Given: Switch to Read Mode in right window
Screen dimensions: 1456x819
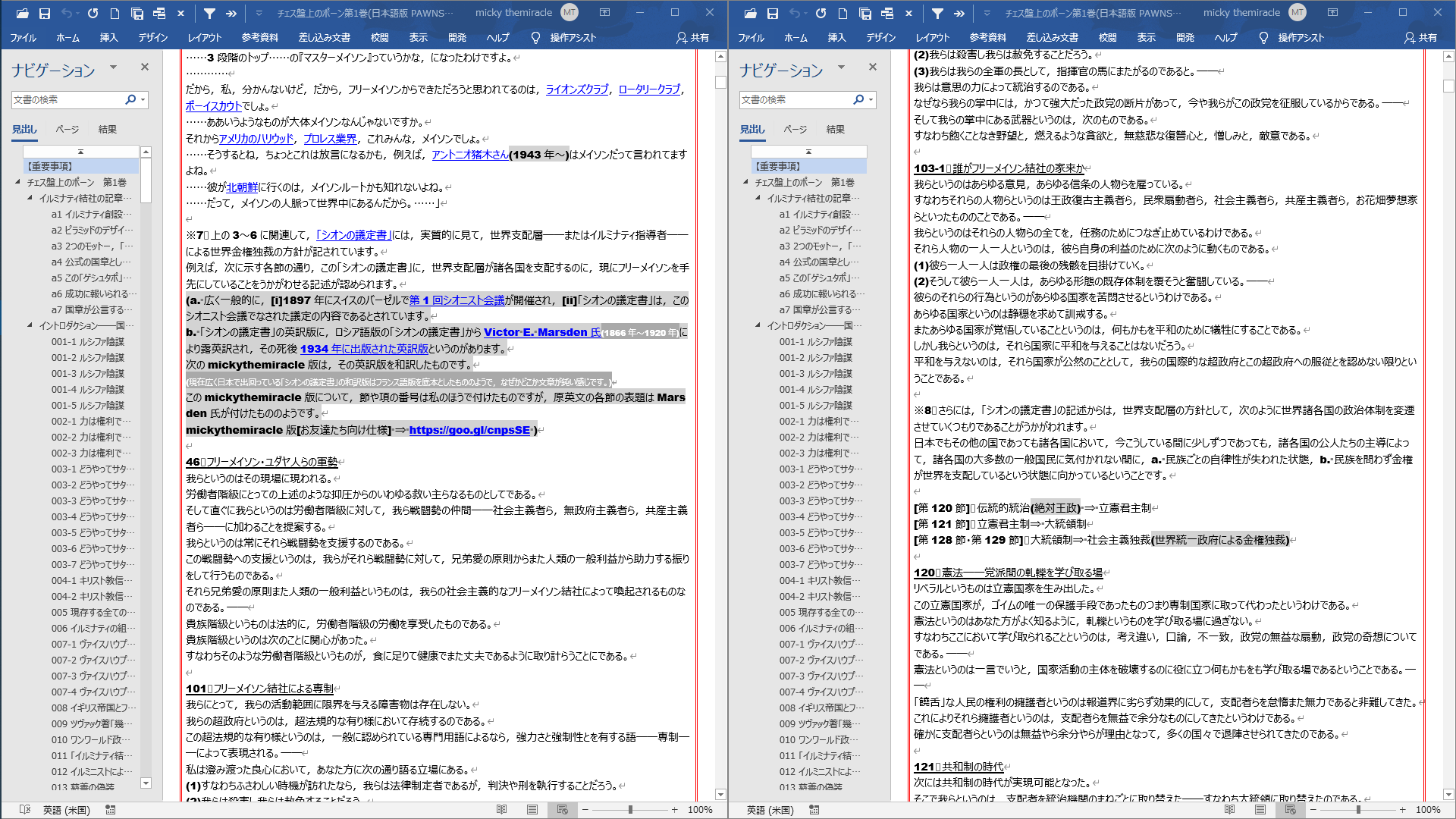Looking at the screenshot, I should point(1230,810).
